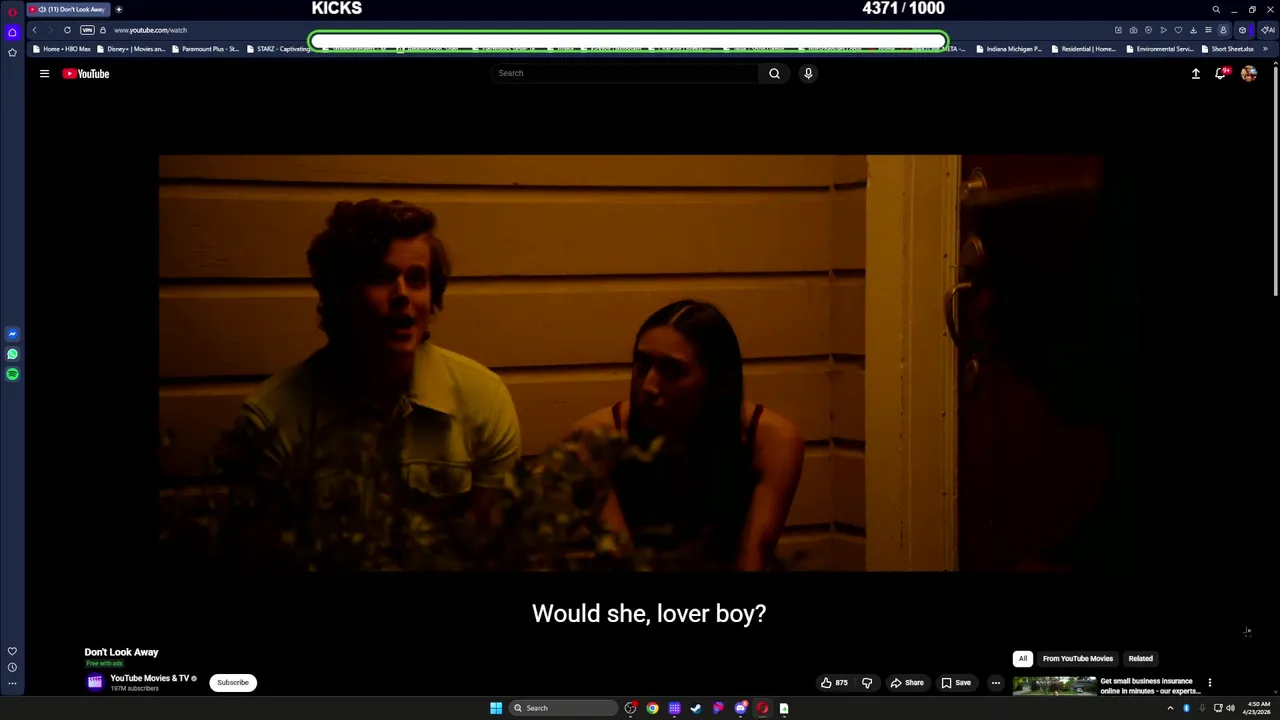Open the YouTube Create upload icon
The height and width of the screenshot is (720, 1280).
[1195, 73]
